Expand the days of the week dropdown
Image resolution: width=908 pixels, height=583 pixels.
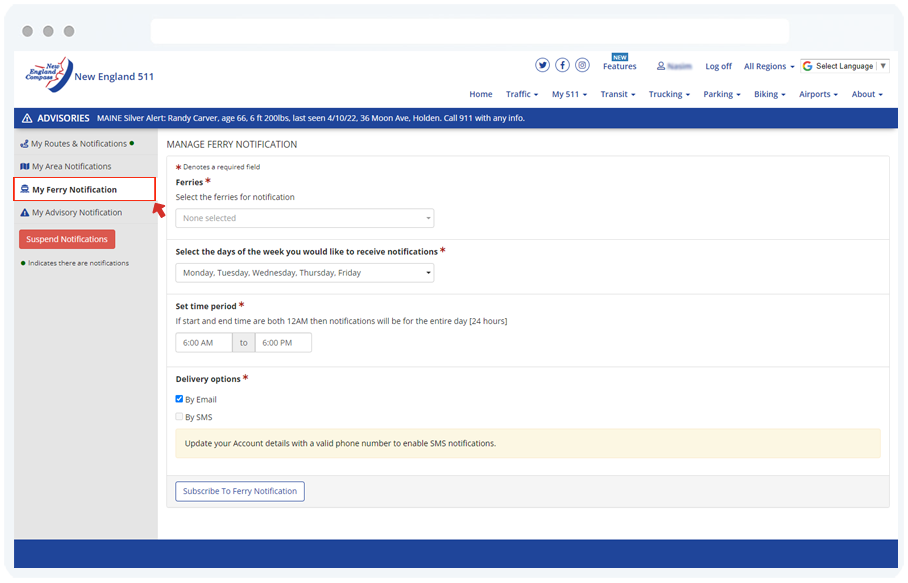click(x=304, y=273)
